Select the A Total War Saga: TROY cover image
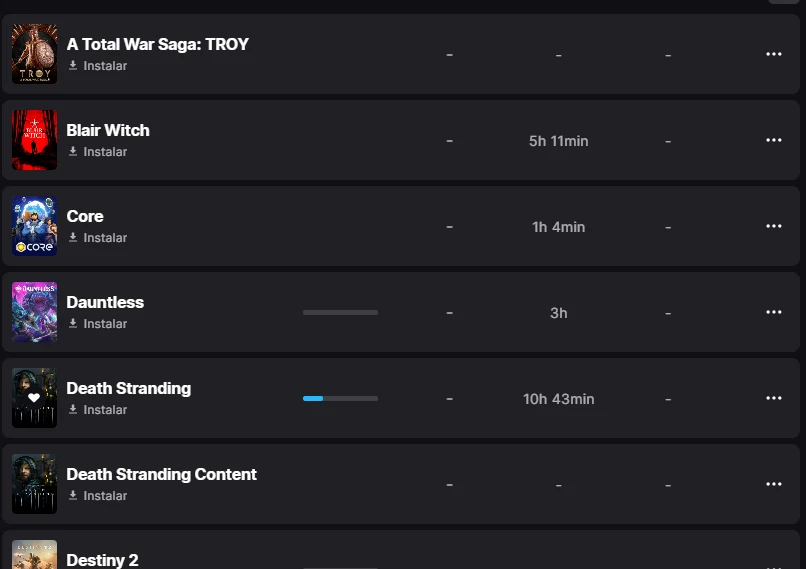 (34, 54)
